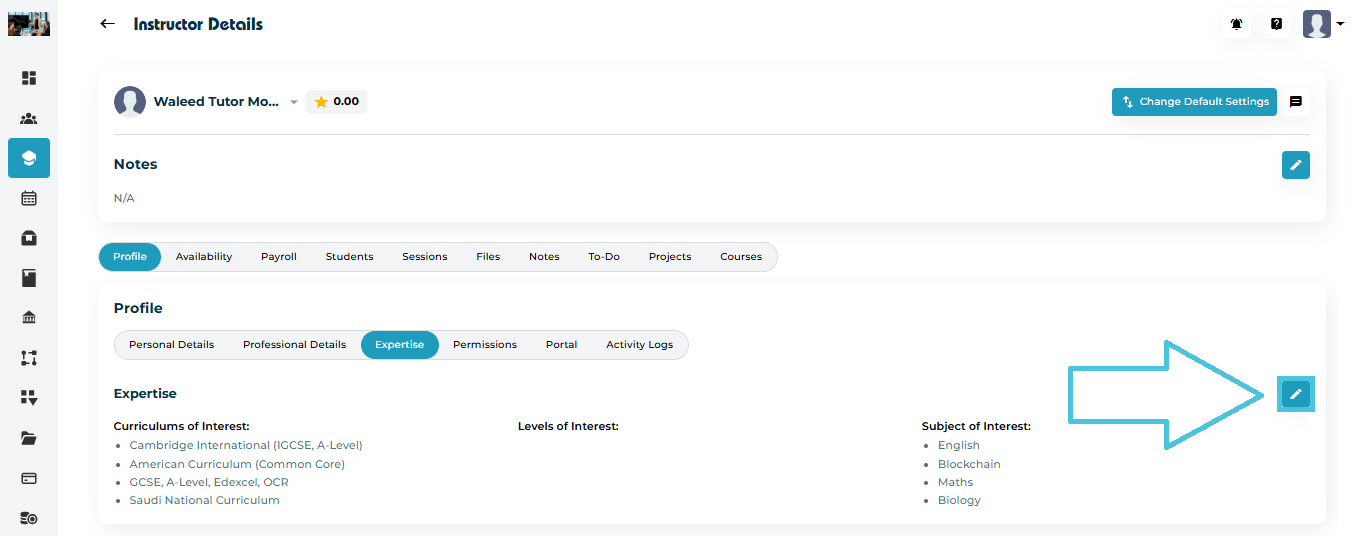Open the notifications bell

pos(1237,24)
